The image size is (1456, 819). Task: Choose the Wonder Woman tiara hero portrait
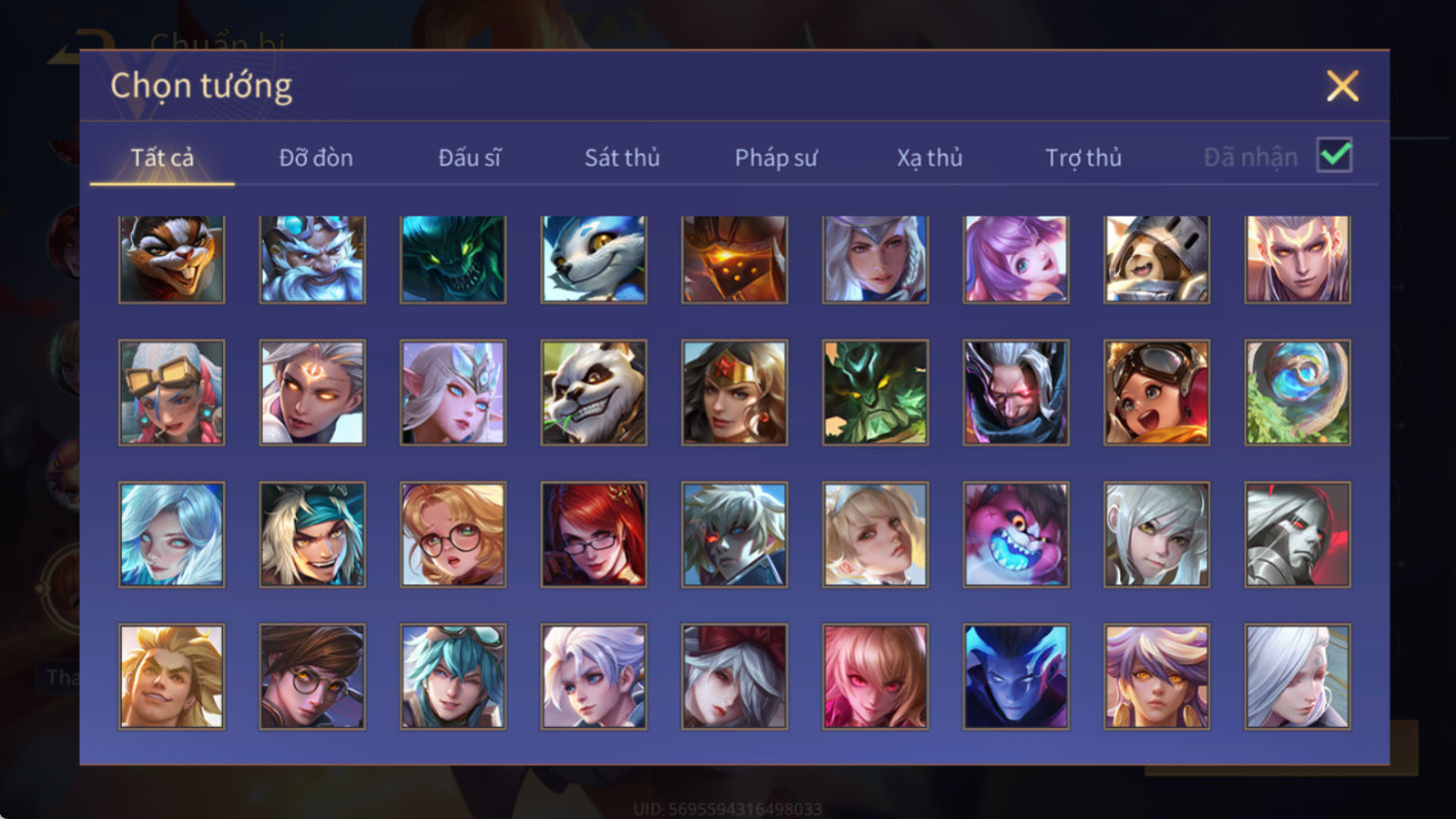pos(734,393)
